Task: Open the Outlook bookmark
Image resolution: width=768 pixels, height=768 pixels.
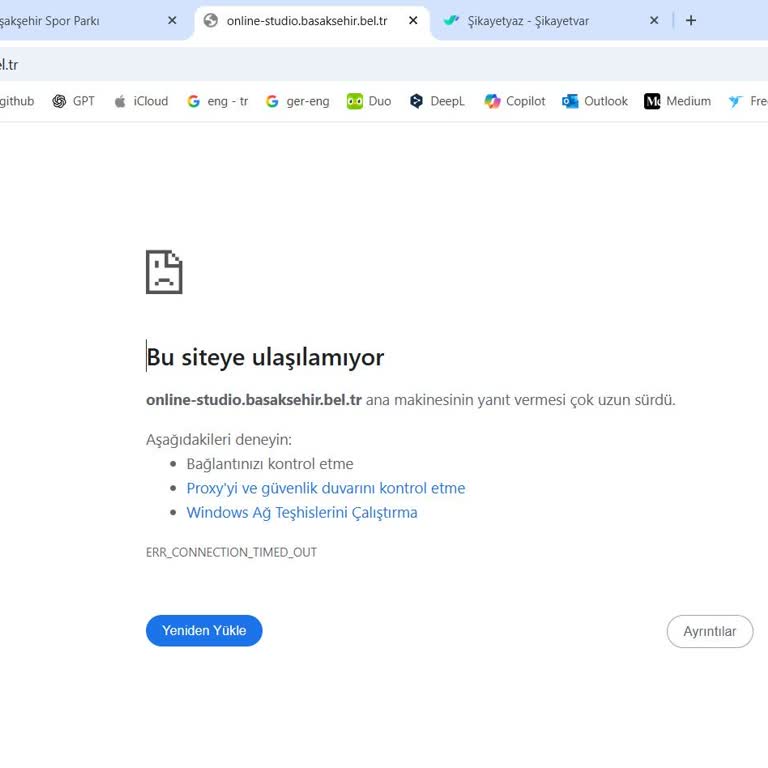Action: 595,101
